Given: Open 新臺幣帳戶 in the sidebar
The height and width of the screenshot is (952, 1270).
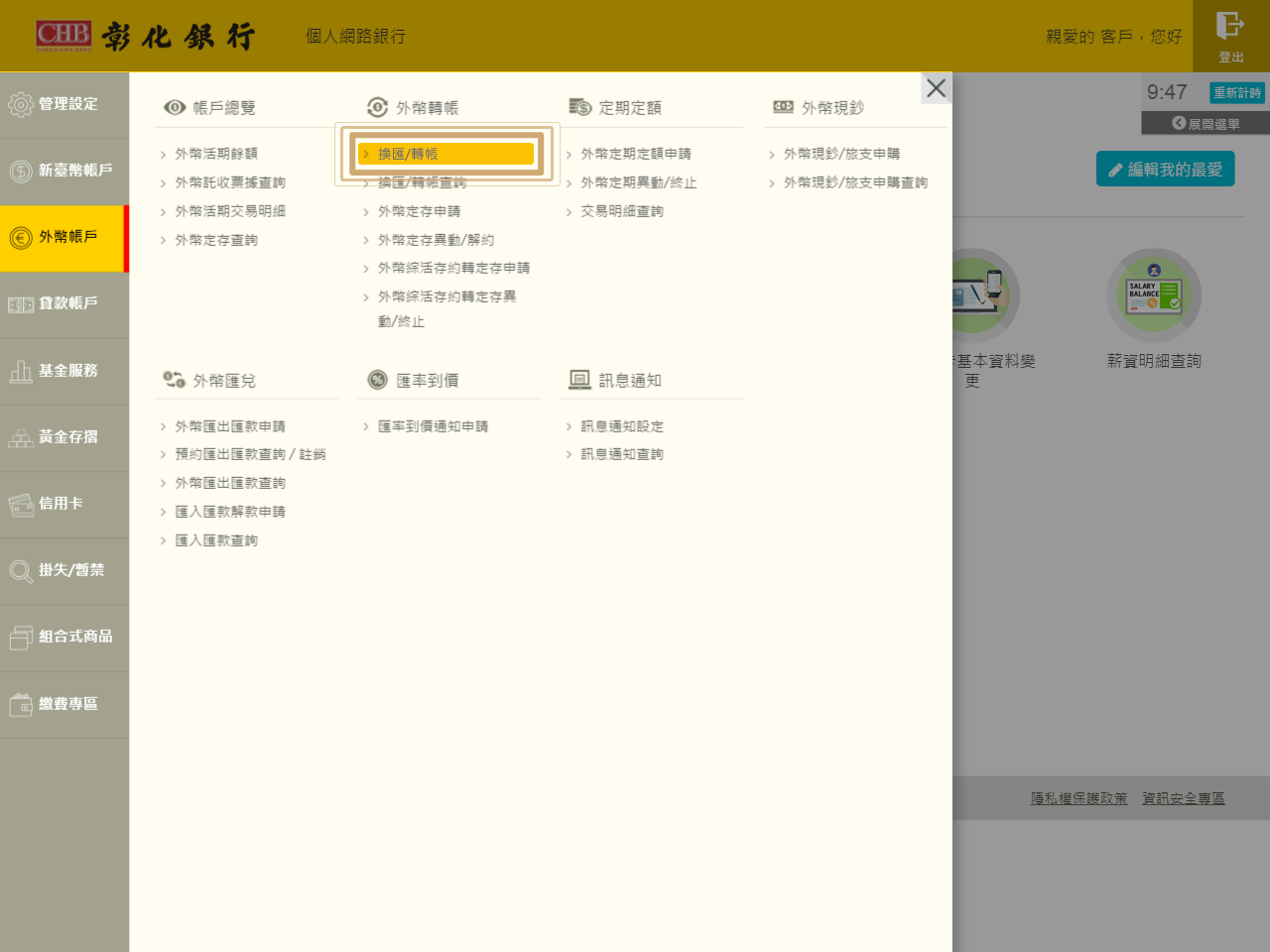Looking at the screenshot, I should (x=64, y=171).
